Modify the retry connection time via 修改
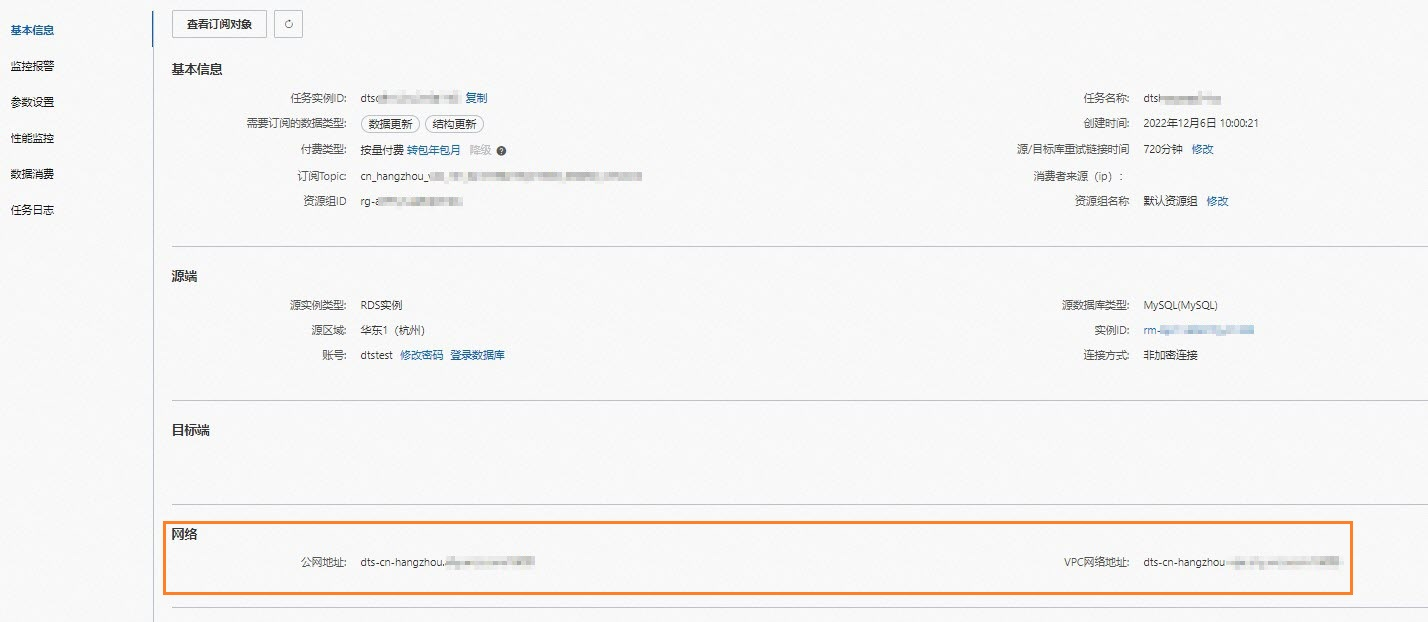This screenshot has height=622, width=1428. pos(1202,149)
